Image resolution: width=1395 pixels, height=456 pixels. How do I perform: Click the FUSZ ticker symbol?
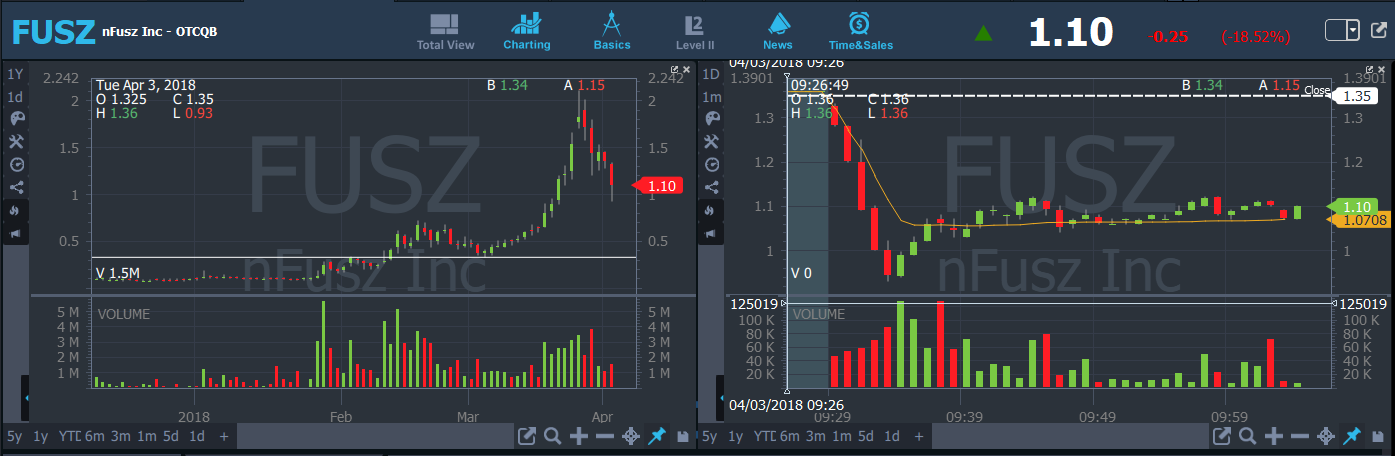coord(54,32)
